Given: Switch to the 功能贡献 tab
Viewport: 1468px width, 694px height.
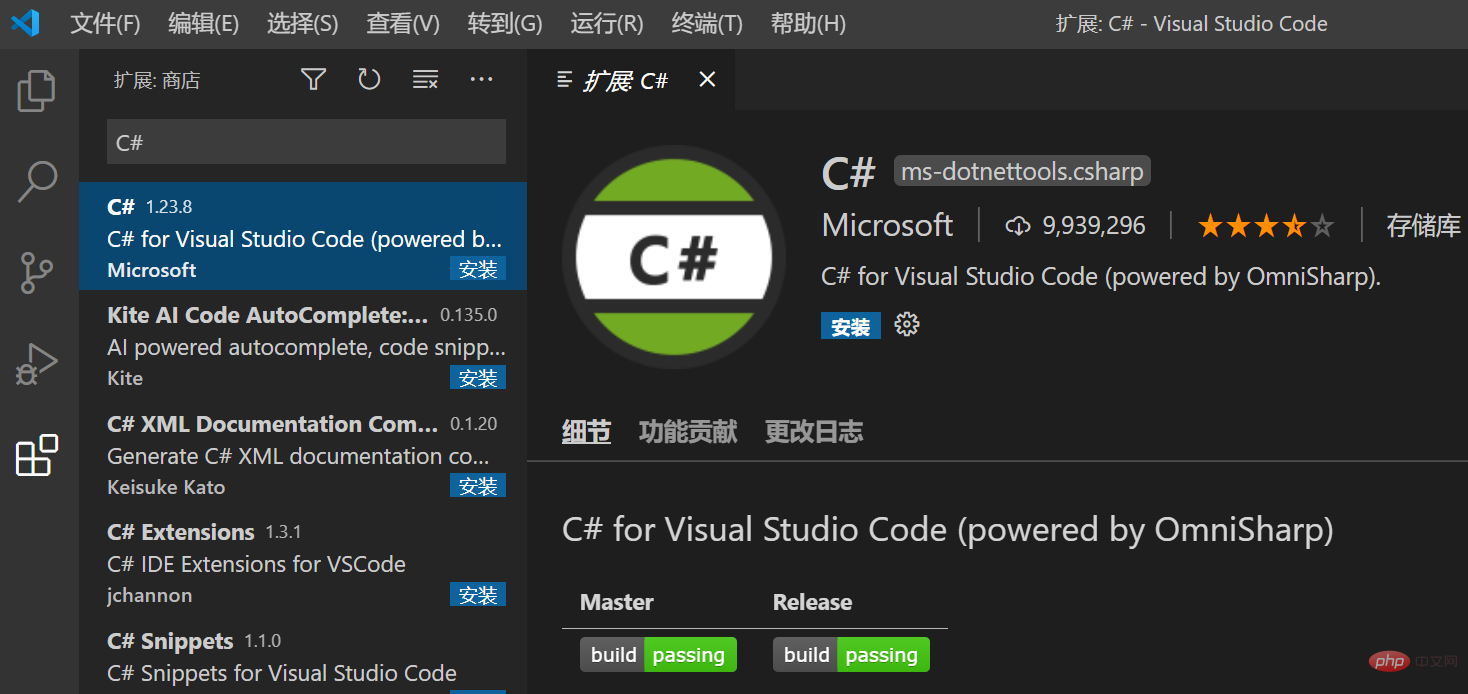Looking at the screenshot, I should (x=687, y=430).
